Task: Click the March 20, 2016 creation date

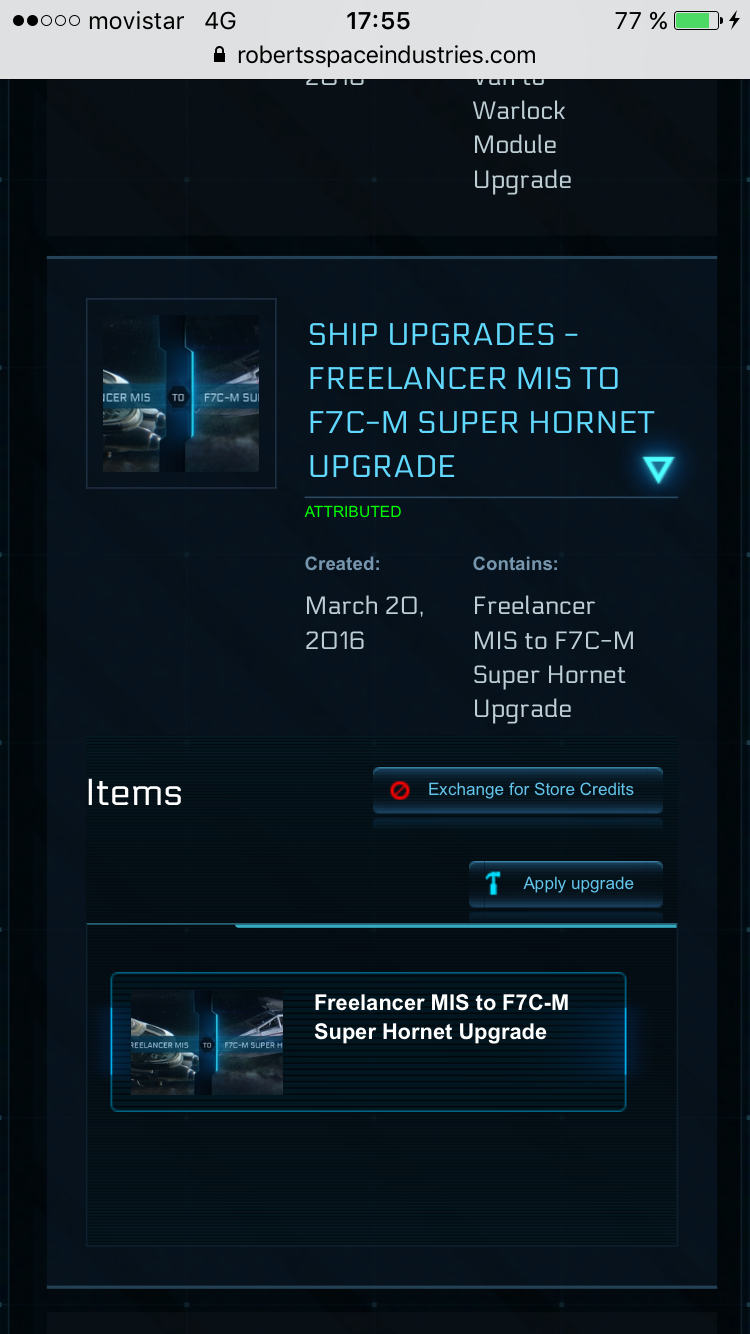Action: pyautogui.click(x=364, y=622)
